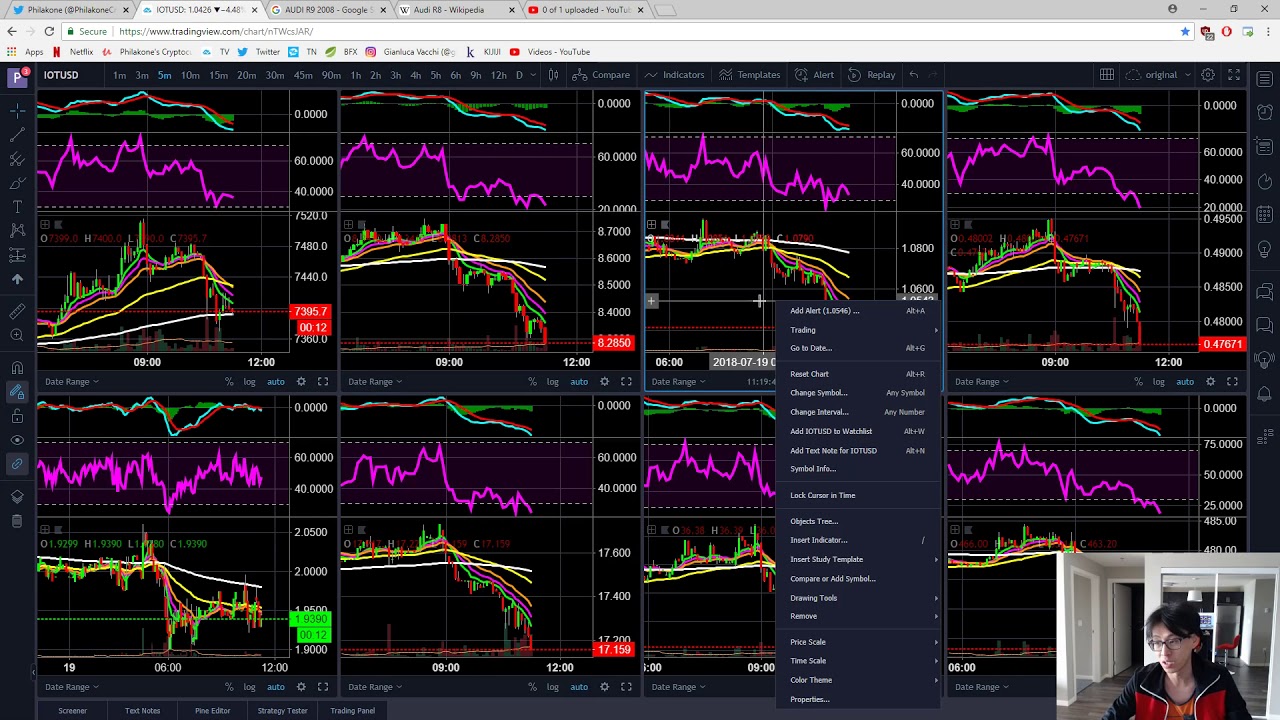Click the IOTUSD symbol search field

(71, 75)
